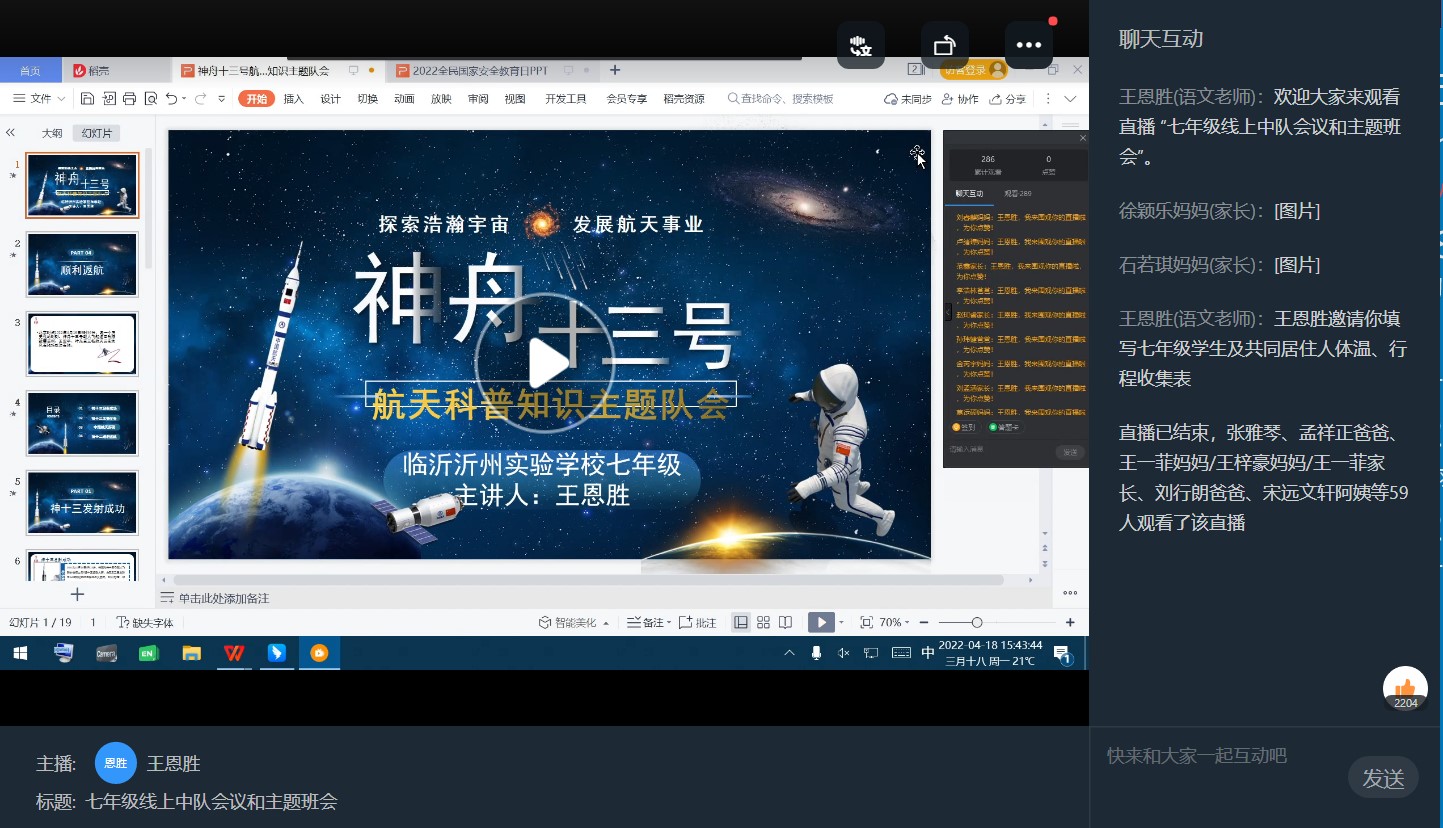Click the save icon in quick toolbar

click(87, 99)
